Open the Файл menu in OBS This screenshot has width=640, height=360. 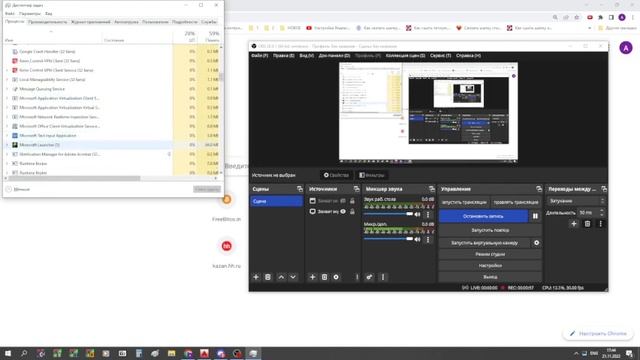pyautogui.click(x=260, y=56)
